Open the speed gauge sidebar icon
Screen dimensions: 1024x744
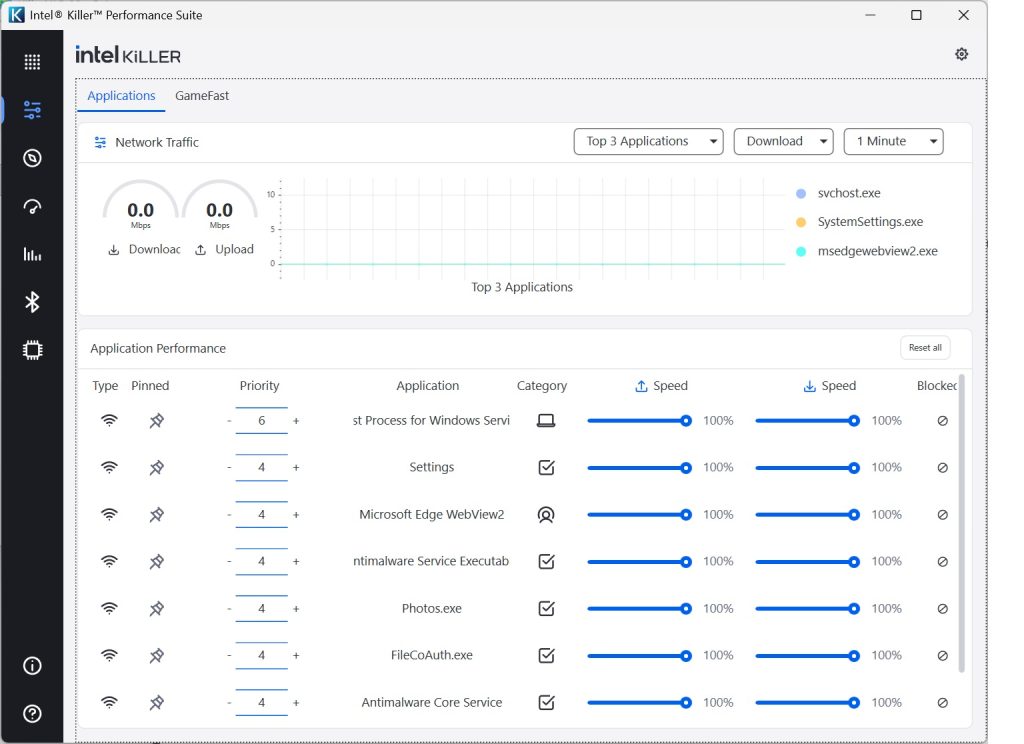coord(32,206)
